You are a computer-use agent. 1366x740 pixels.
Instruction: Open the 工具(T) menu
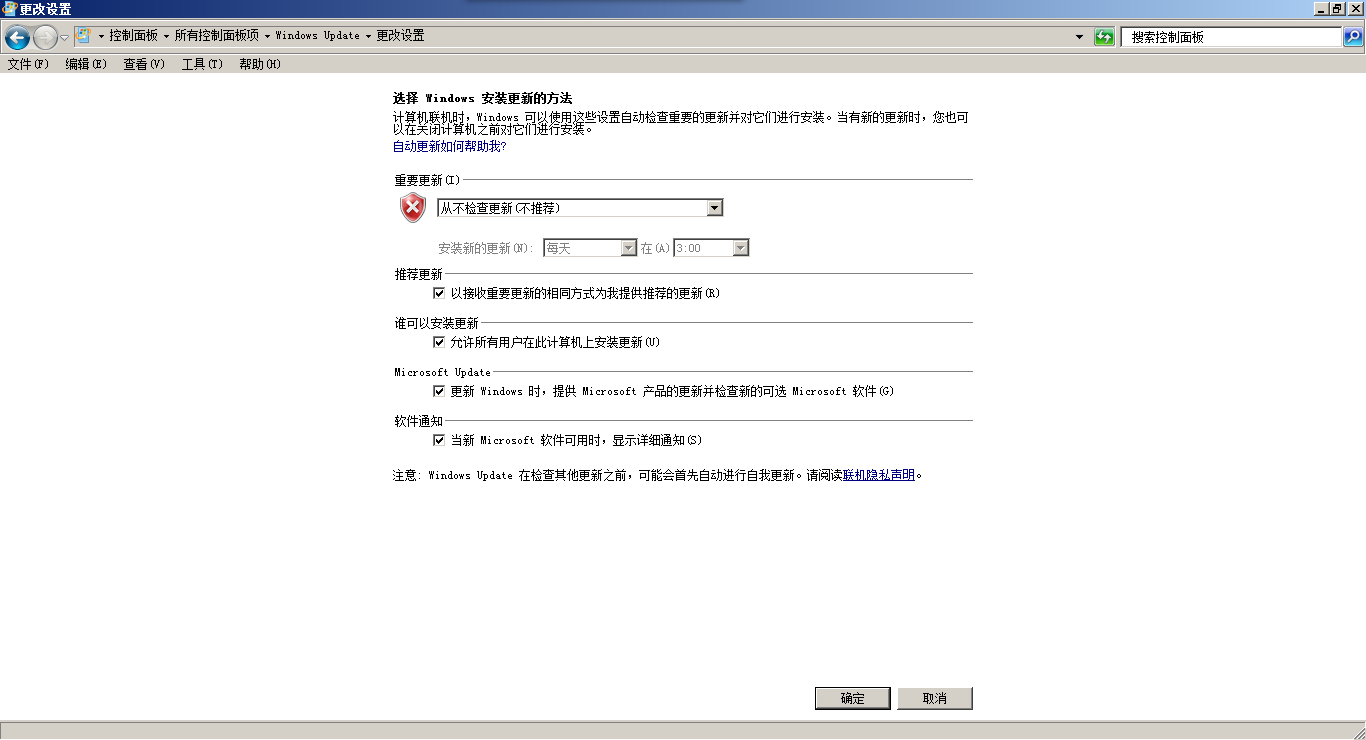pos(202,64)
